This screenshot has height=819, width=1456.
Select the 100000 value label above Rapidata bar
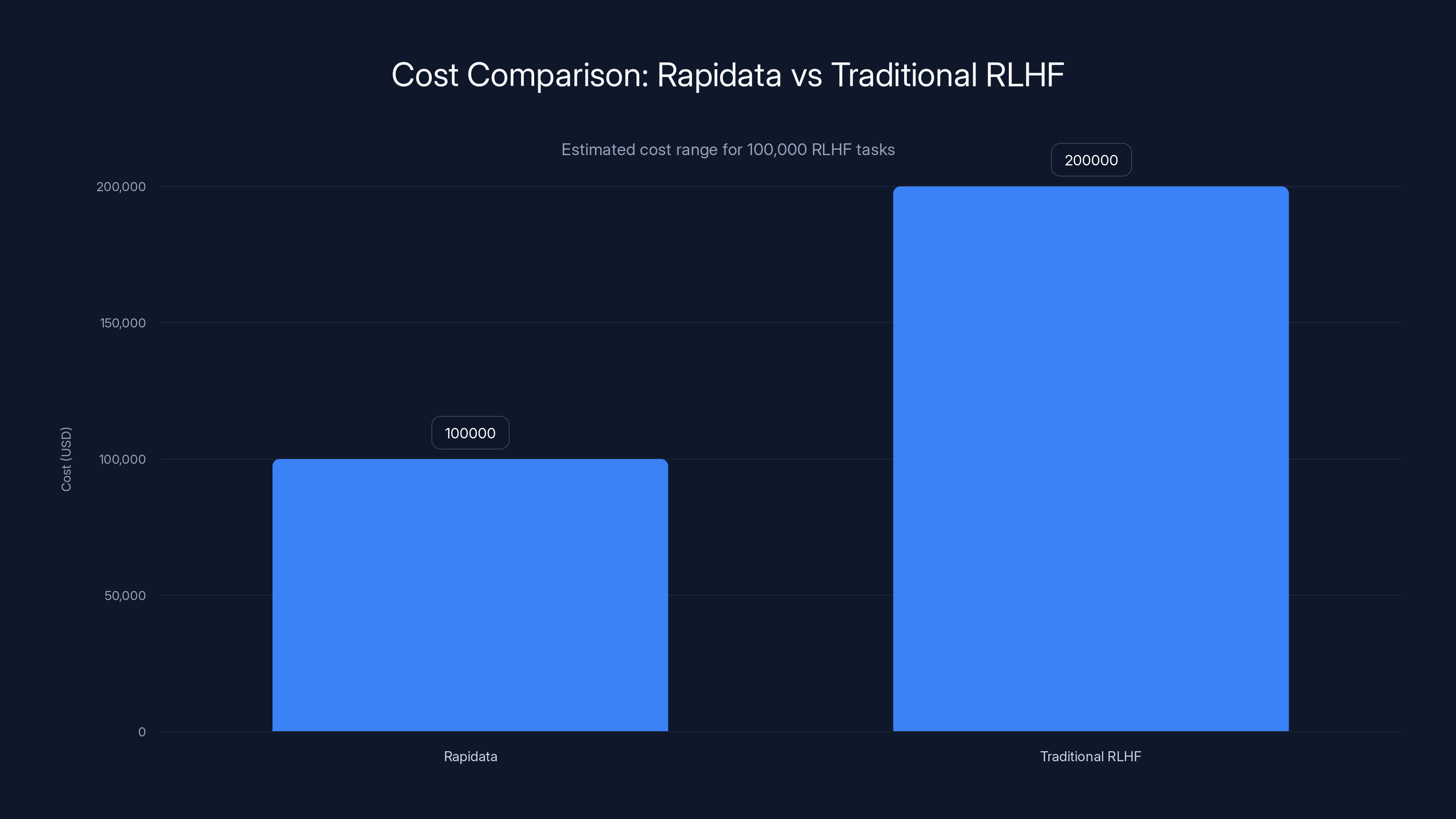470,433
